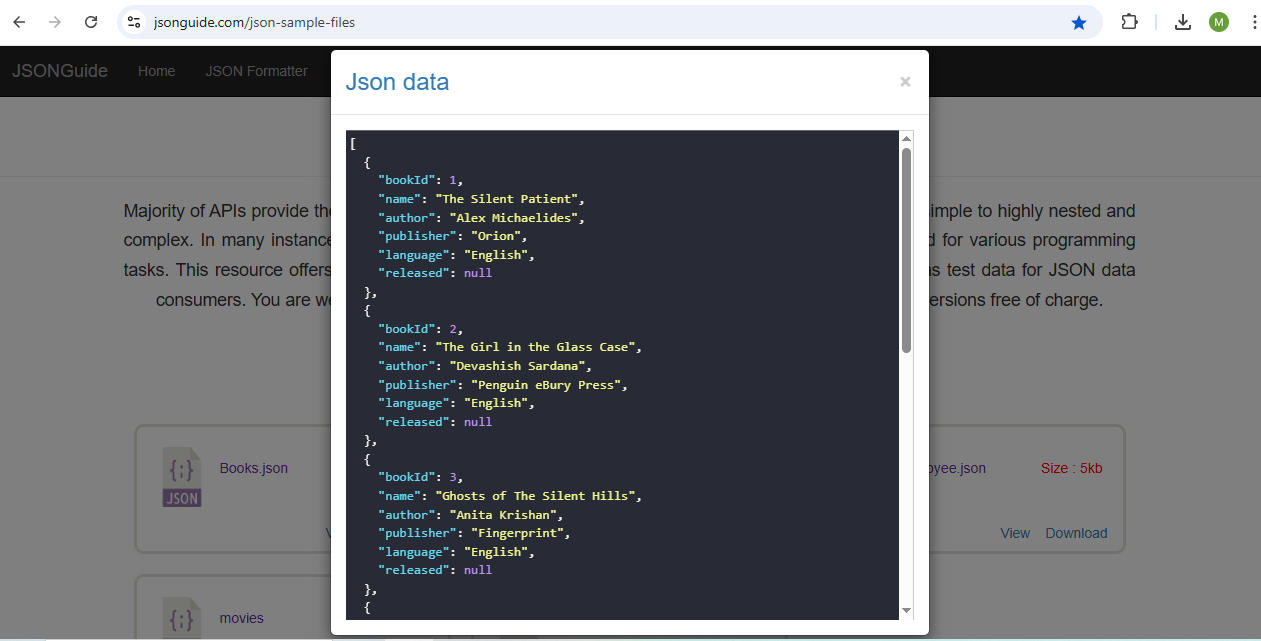Close the Json data dialog
Viewport: 1261px width, 641px height.
(x=905, y=82)
